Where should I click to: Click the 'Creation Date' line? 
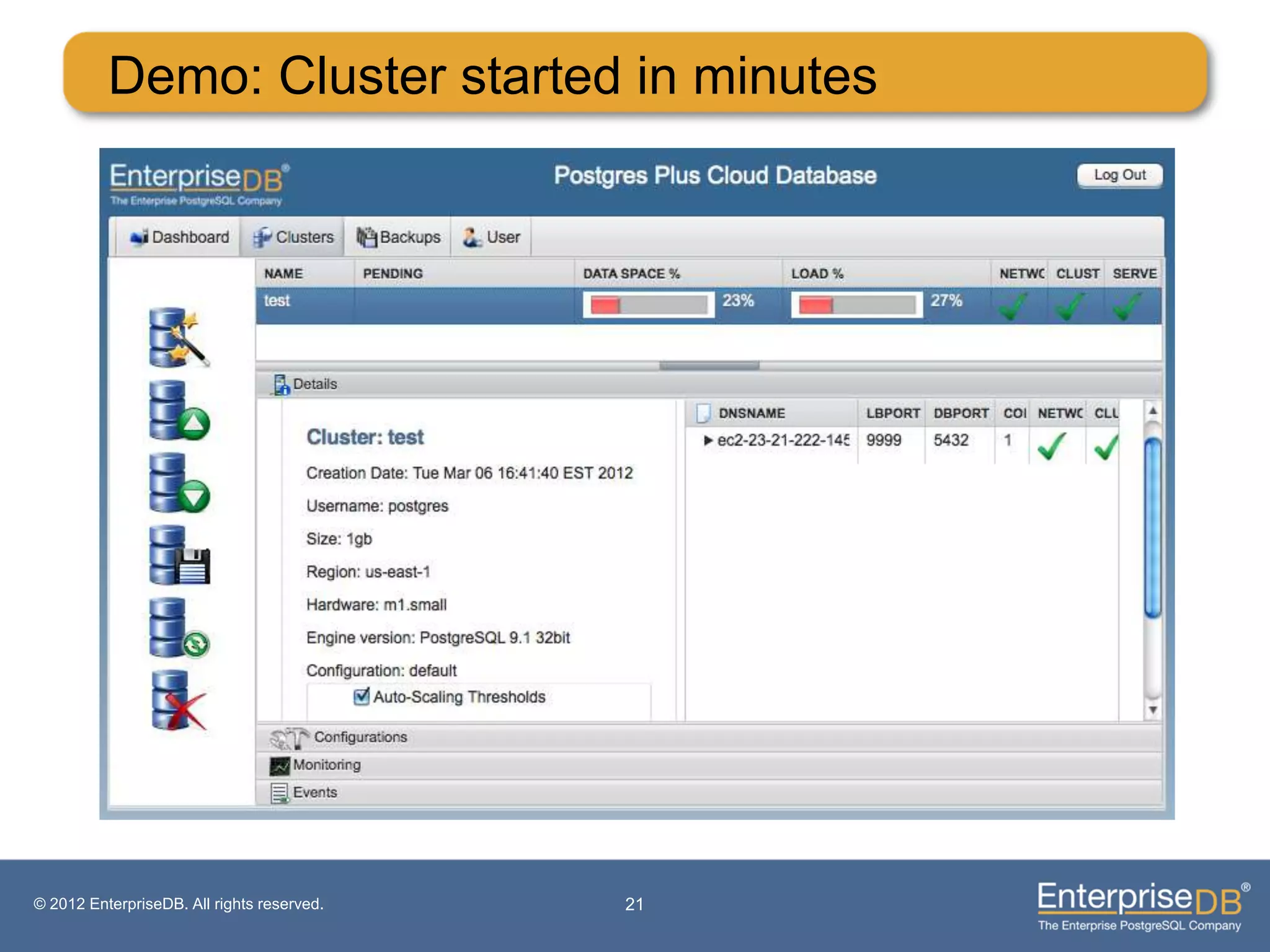[x=469, y=473]
